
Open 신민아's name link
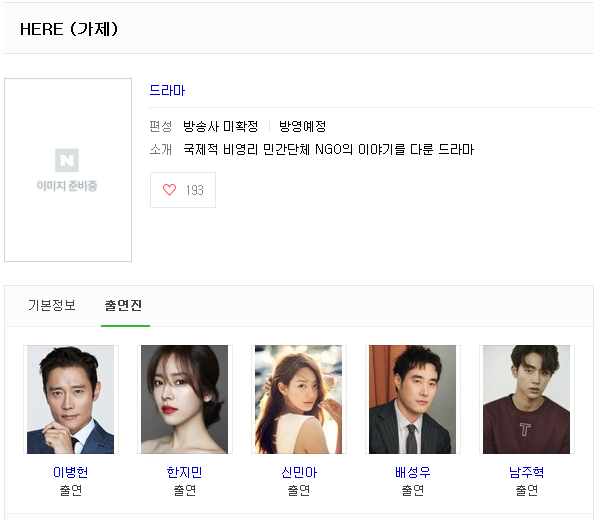click(x=299, y=473)
